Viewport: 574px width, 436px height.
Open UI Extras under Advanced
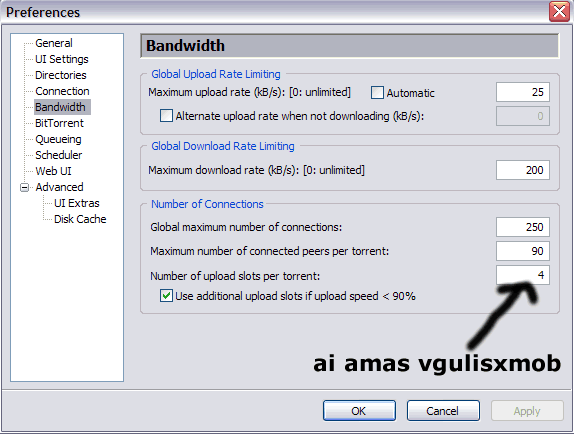(77, 203)
